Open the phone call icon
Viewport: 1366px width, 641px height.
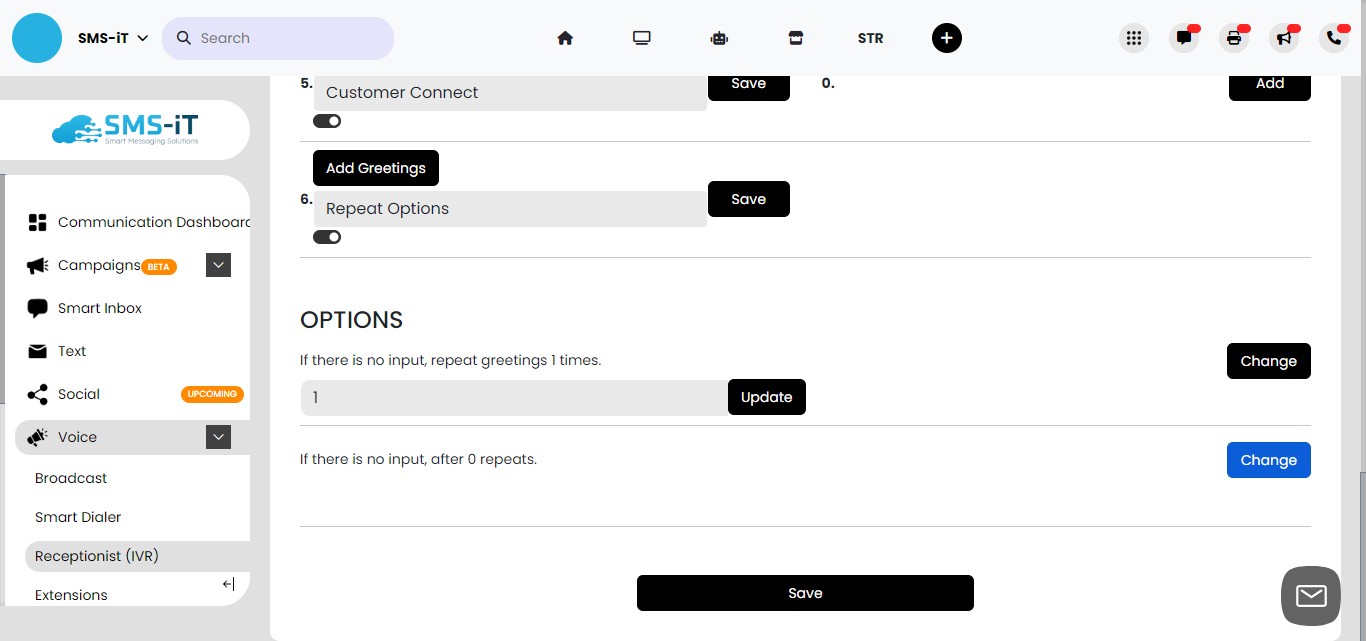[x=1332, y=37]
